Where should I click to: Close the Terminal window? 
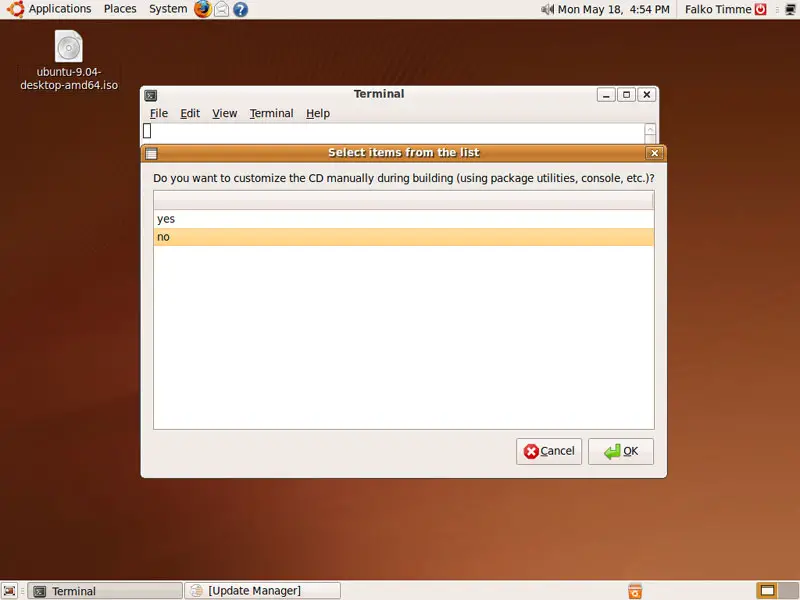(646, 95)
